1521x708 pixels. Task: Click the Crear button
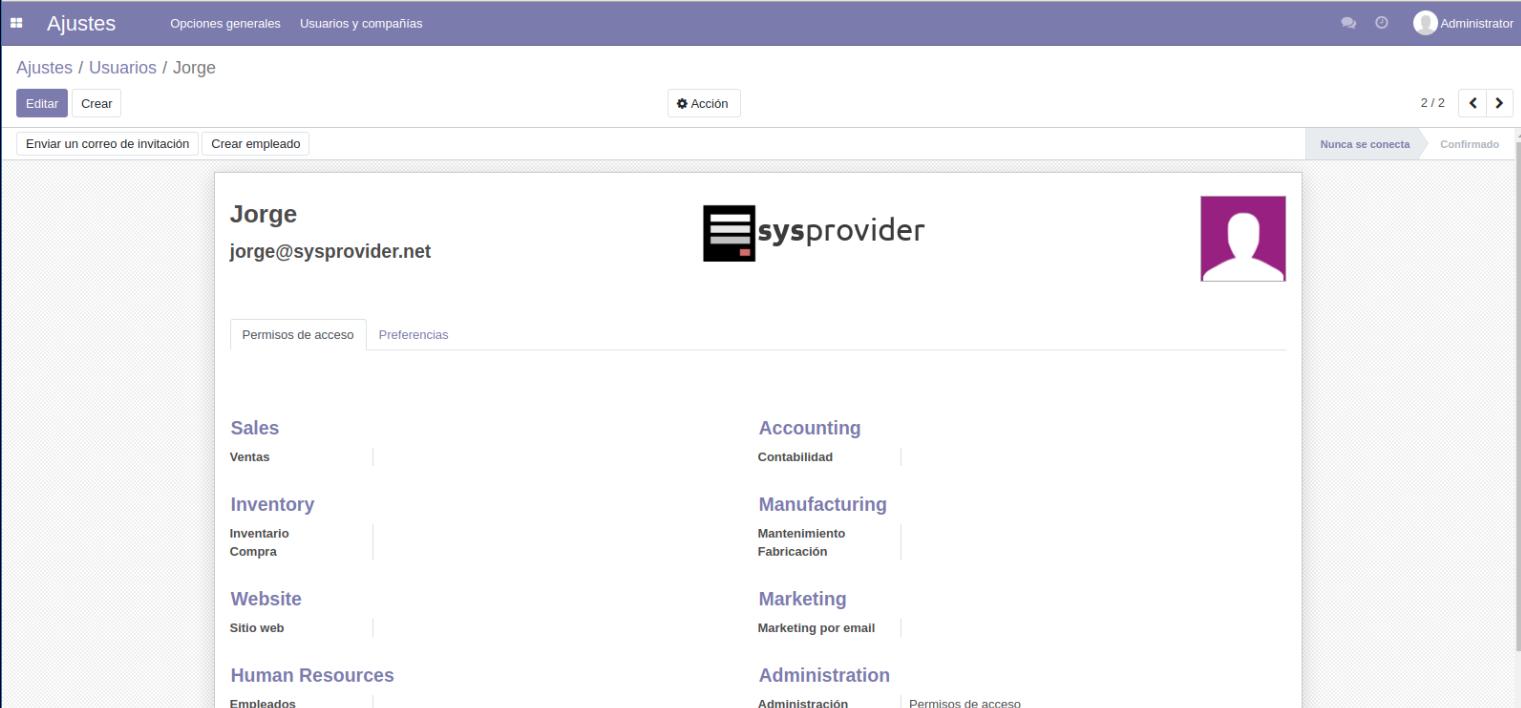point(96,103)
